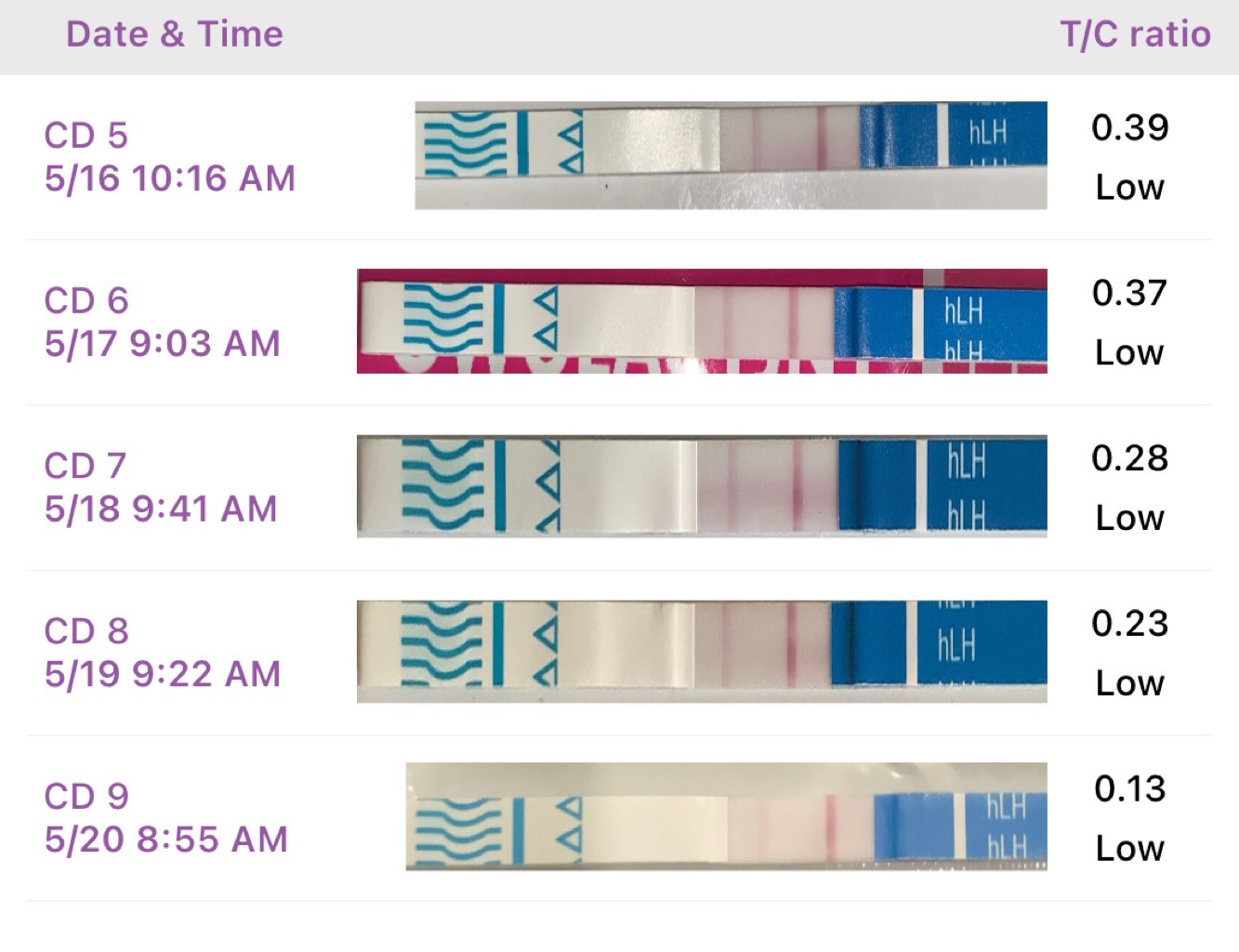
Task: Click the T/C ratio column header
Action: point(1135,34)
